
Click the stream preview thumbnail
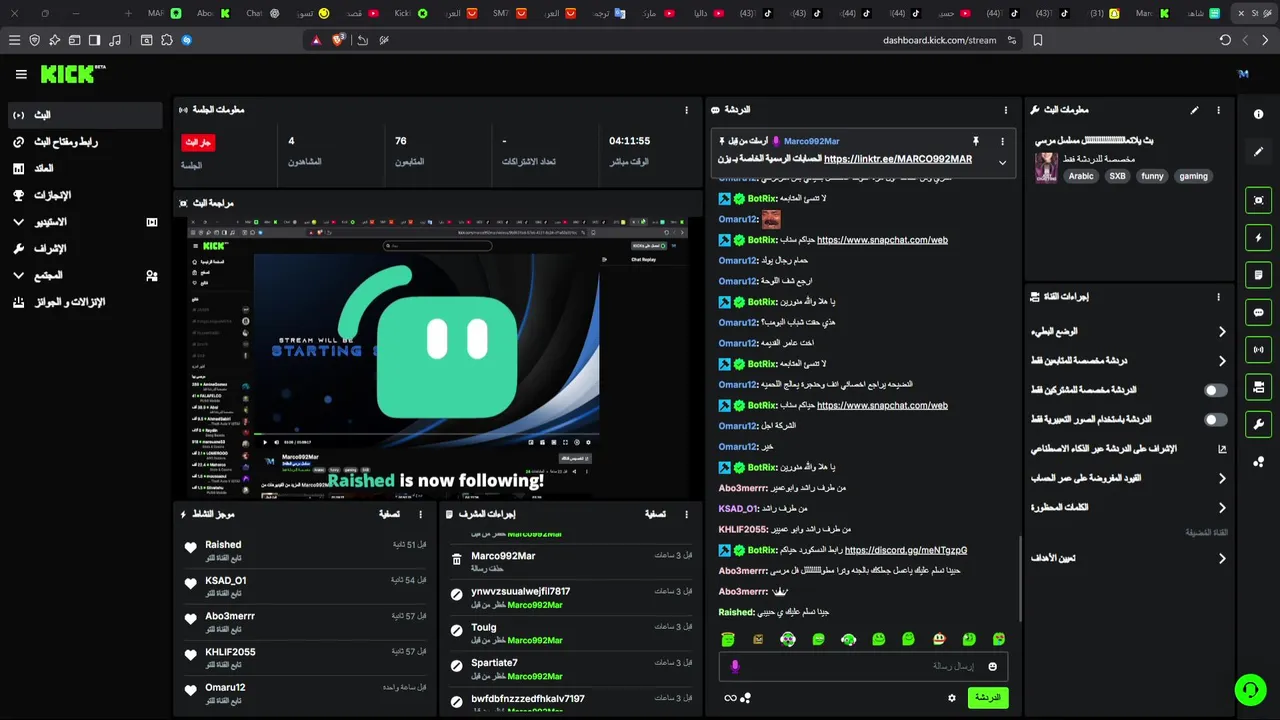pyautogui.click(x=439, y=358)
